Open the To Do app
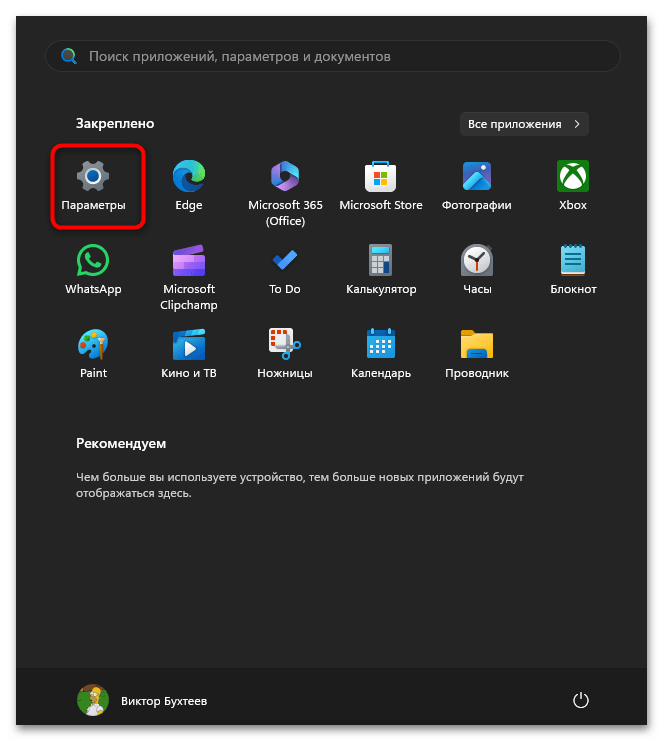Screen dimensions: 663x741 coord(285,270)
